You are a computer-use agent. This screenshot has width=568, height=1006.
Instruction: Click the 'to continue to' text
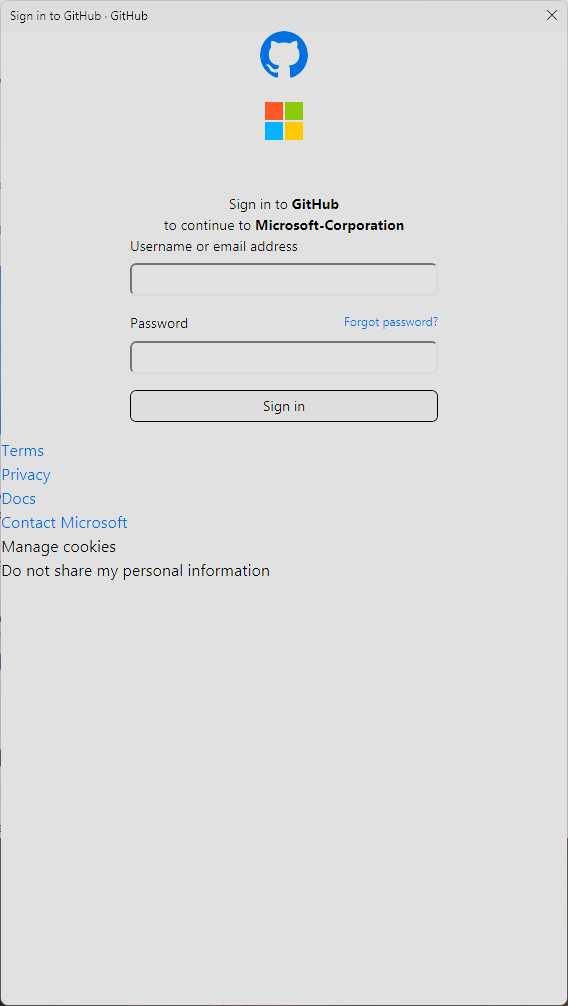click(207, 225)
